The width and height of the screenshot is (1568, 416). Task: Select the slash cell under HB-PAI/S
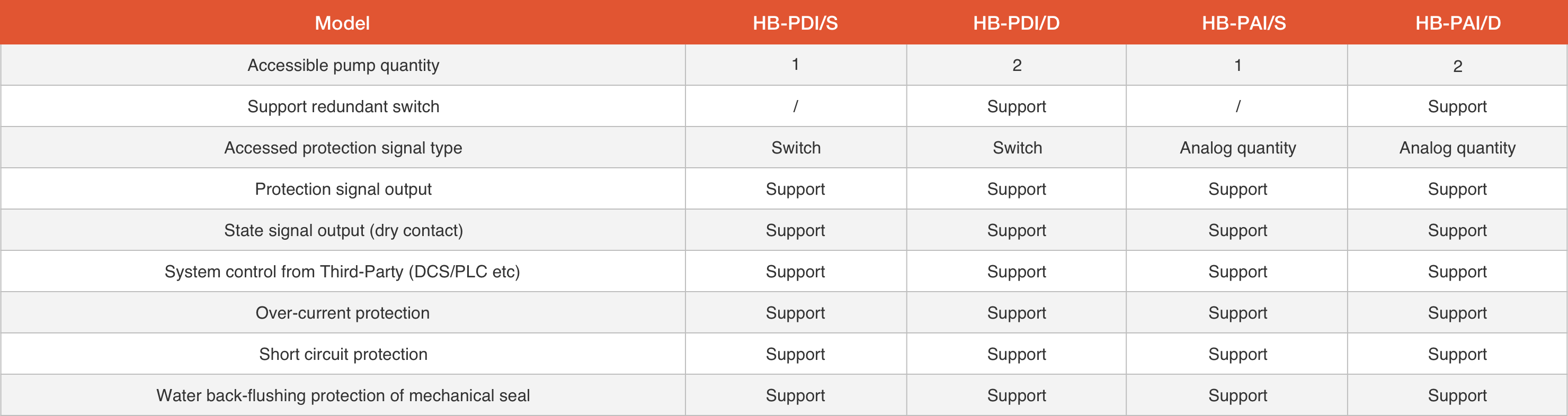pos(1237,106)
